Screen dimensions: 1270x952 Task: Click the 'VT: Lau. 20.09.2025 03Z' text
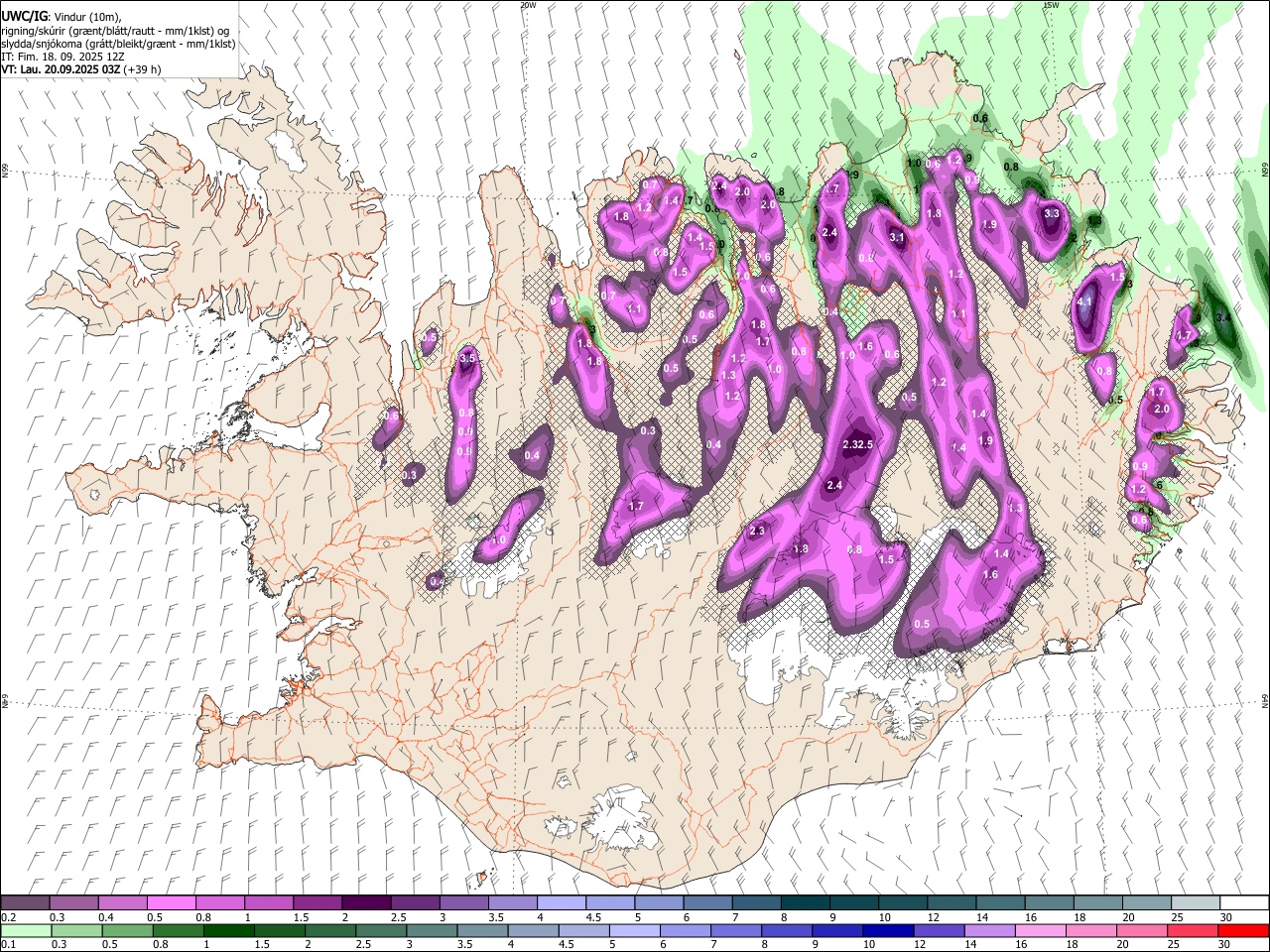click(61, 69)
